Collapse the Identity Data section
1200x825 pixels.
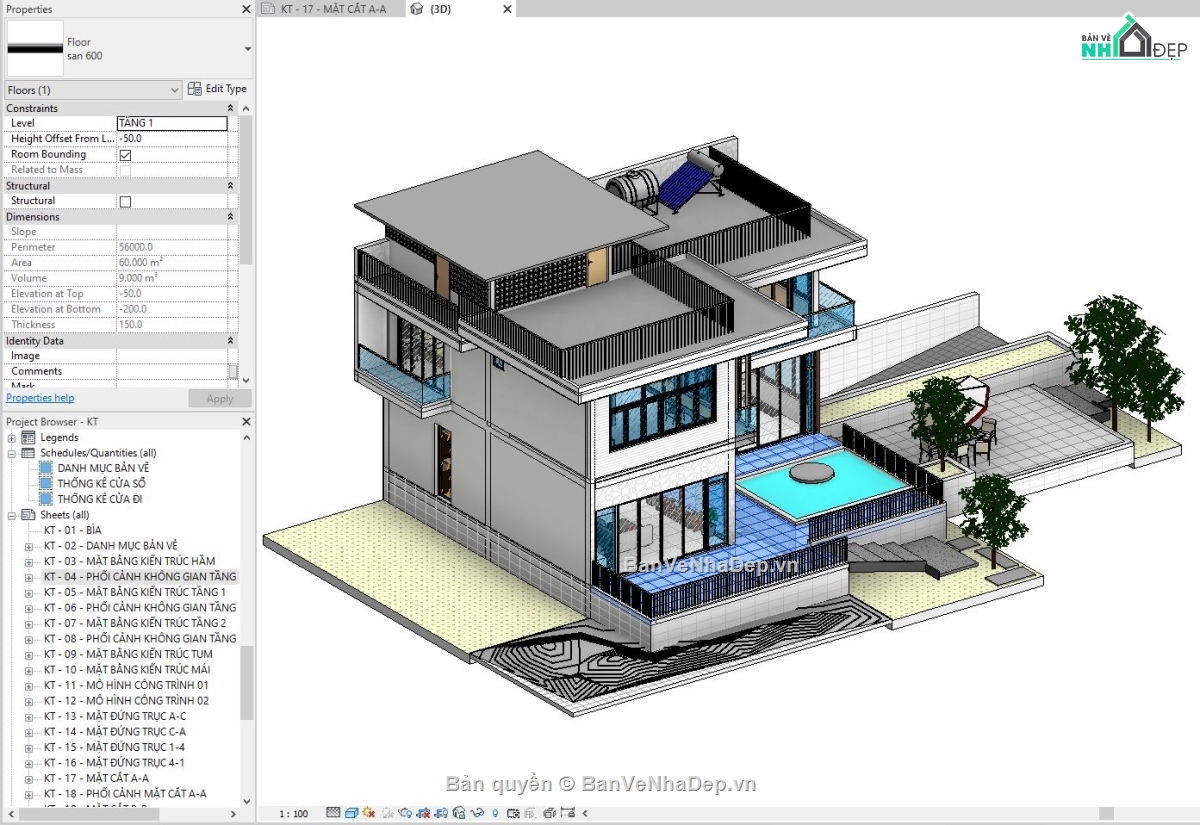(x=231, y=341)
